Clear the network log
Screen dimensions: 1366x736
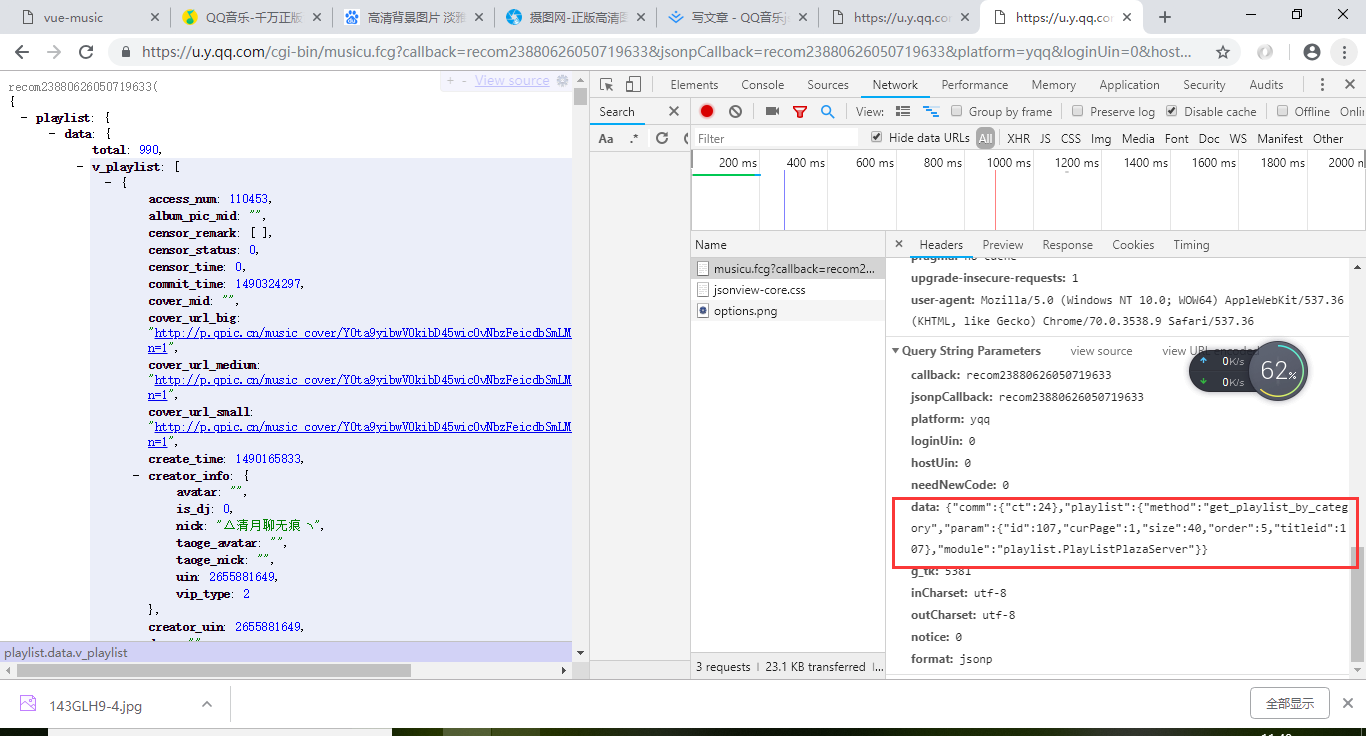pos(736,111)
